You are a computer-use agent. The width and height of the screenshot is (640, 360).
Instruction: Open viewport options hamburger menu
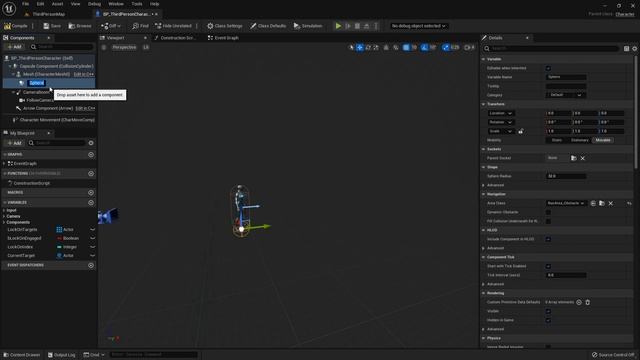[x=104, y=47]
